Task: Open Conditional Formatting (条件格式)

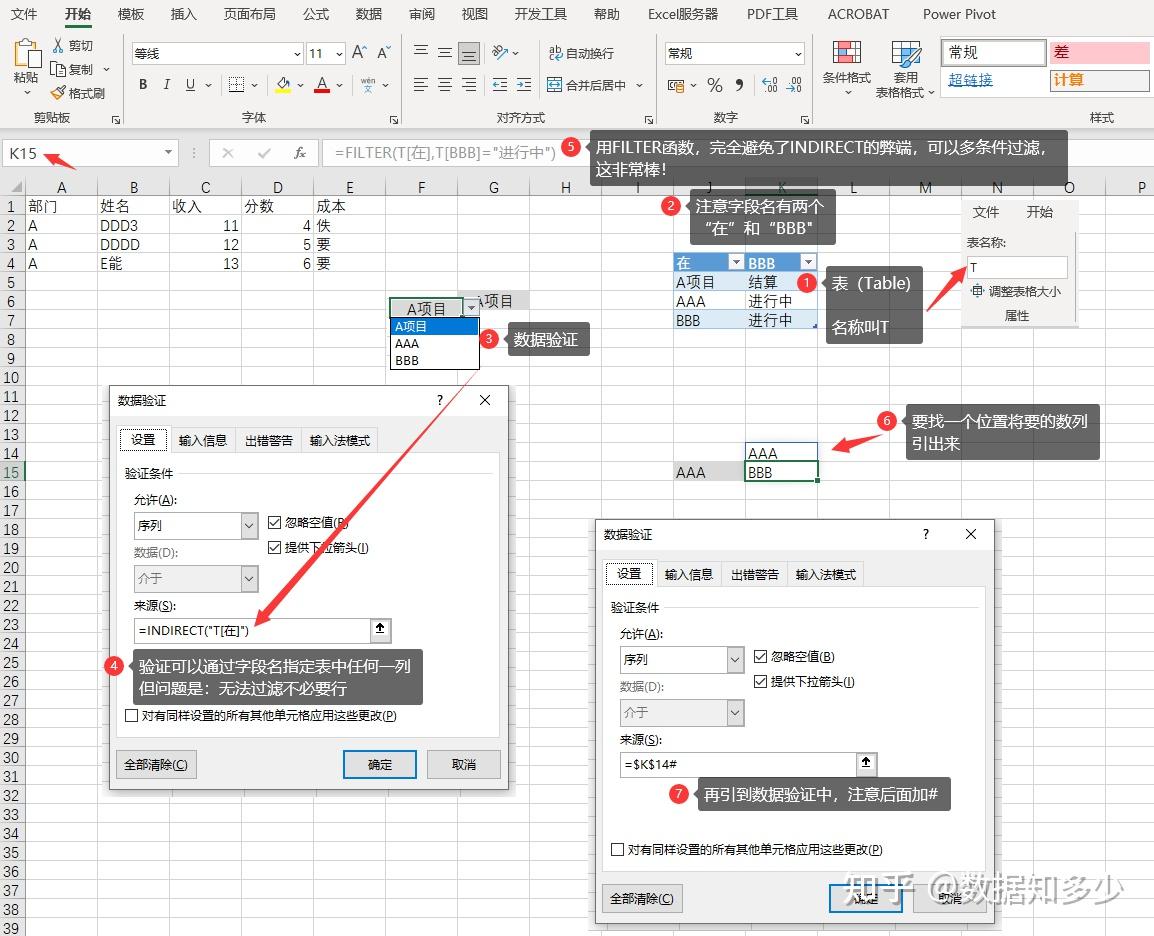Action: click(847, 69)
